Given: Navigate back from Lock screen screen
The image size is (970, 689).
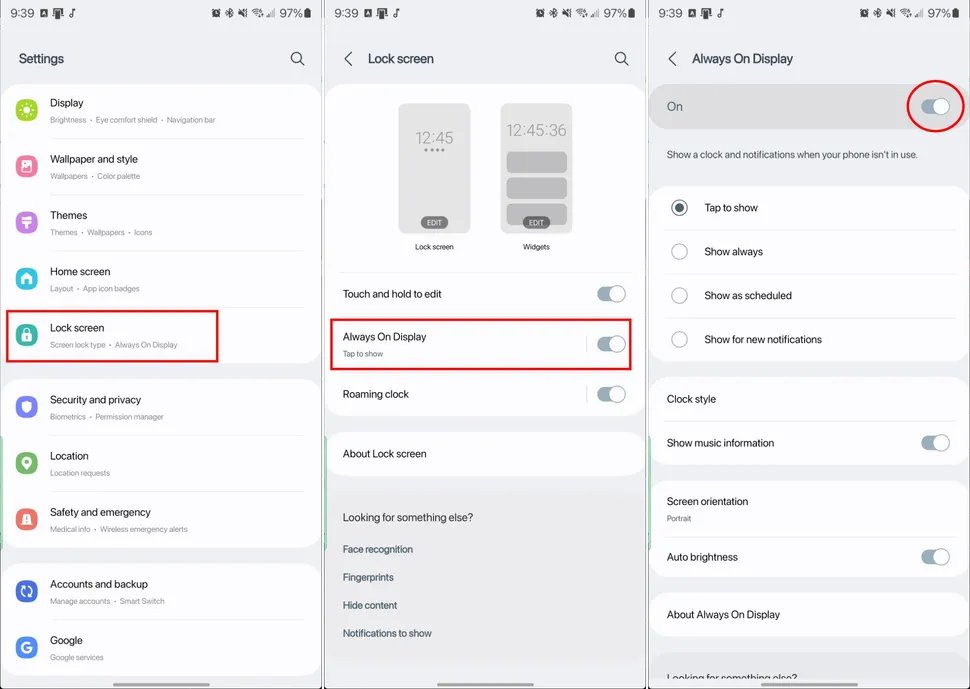Looking at the screenshot, I should pos(347,59).
